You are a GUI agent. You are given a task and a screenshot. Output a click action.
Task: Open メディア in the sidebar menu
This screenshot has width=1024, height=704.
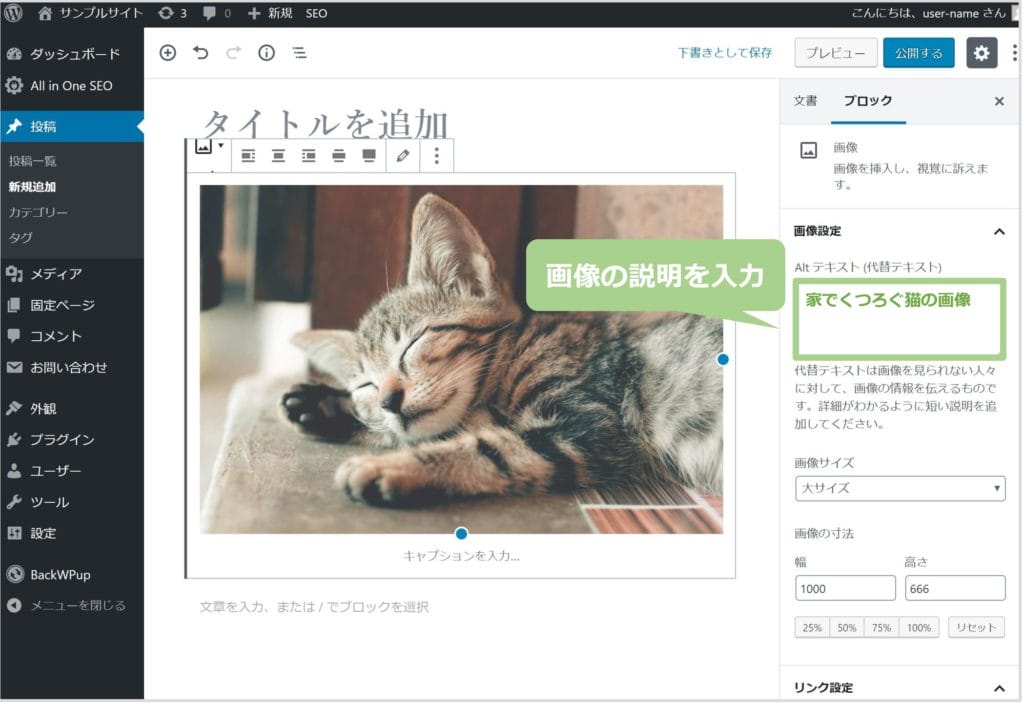(x=56, y=274)
